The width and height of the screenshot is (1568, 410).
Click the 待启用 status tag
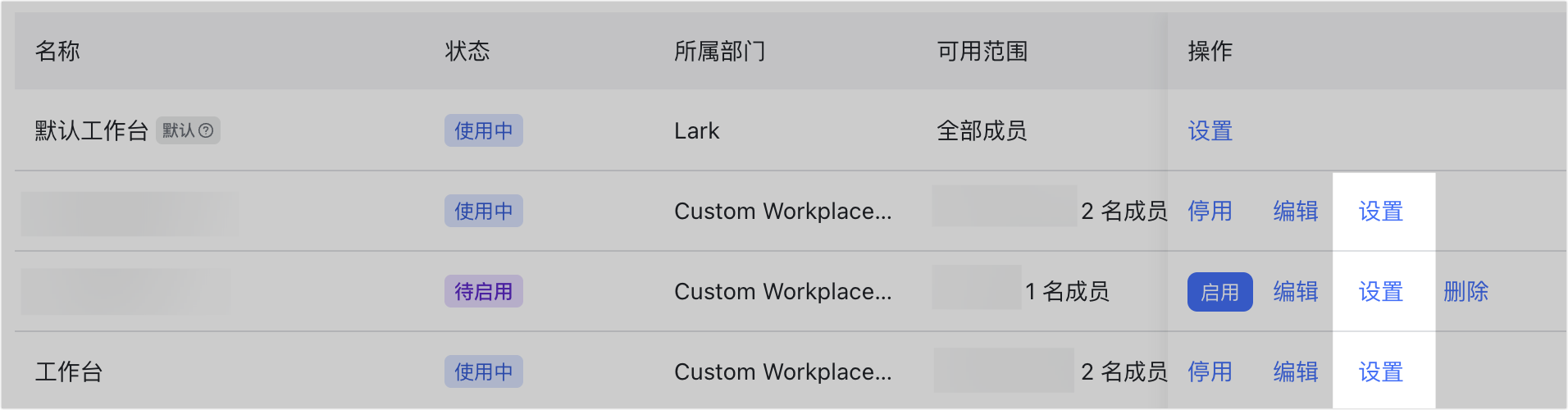point(484,291)
